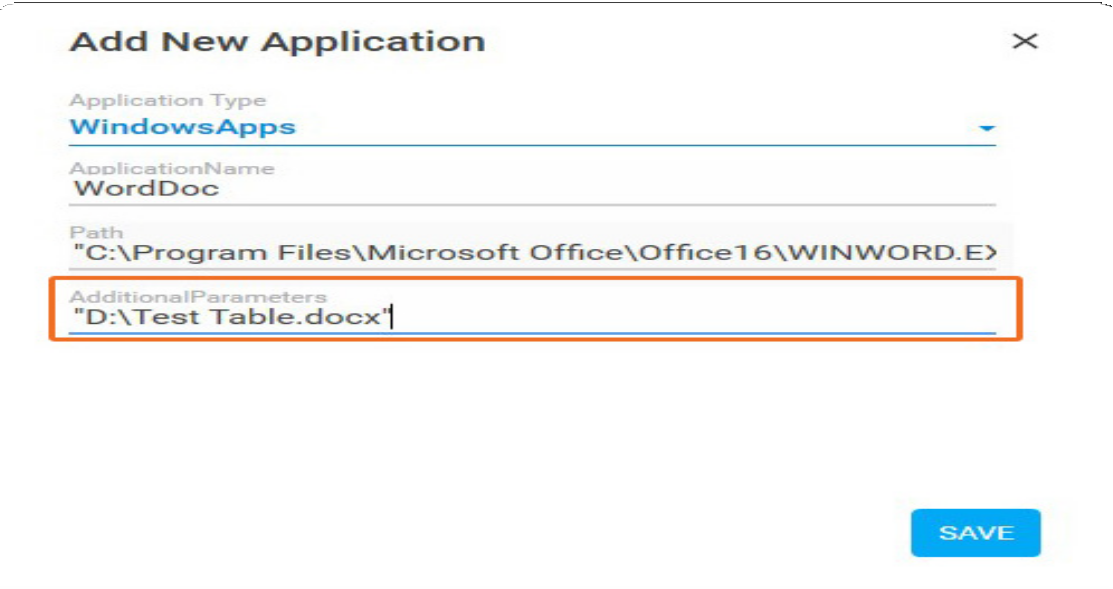Image resolution: width=1113 pixels, height=589 pixels.
Task: Open the Application Type dropdown arrow
Action: [986, 128]
